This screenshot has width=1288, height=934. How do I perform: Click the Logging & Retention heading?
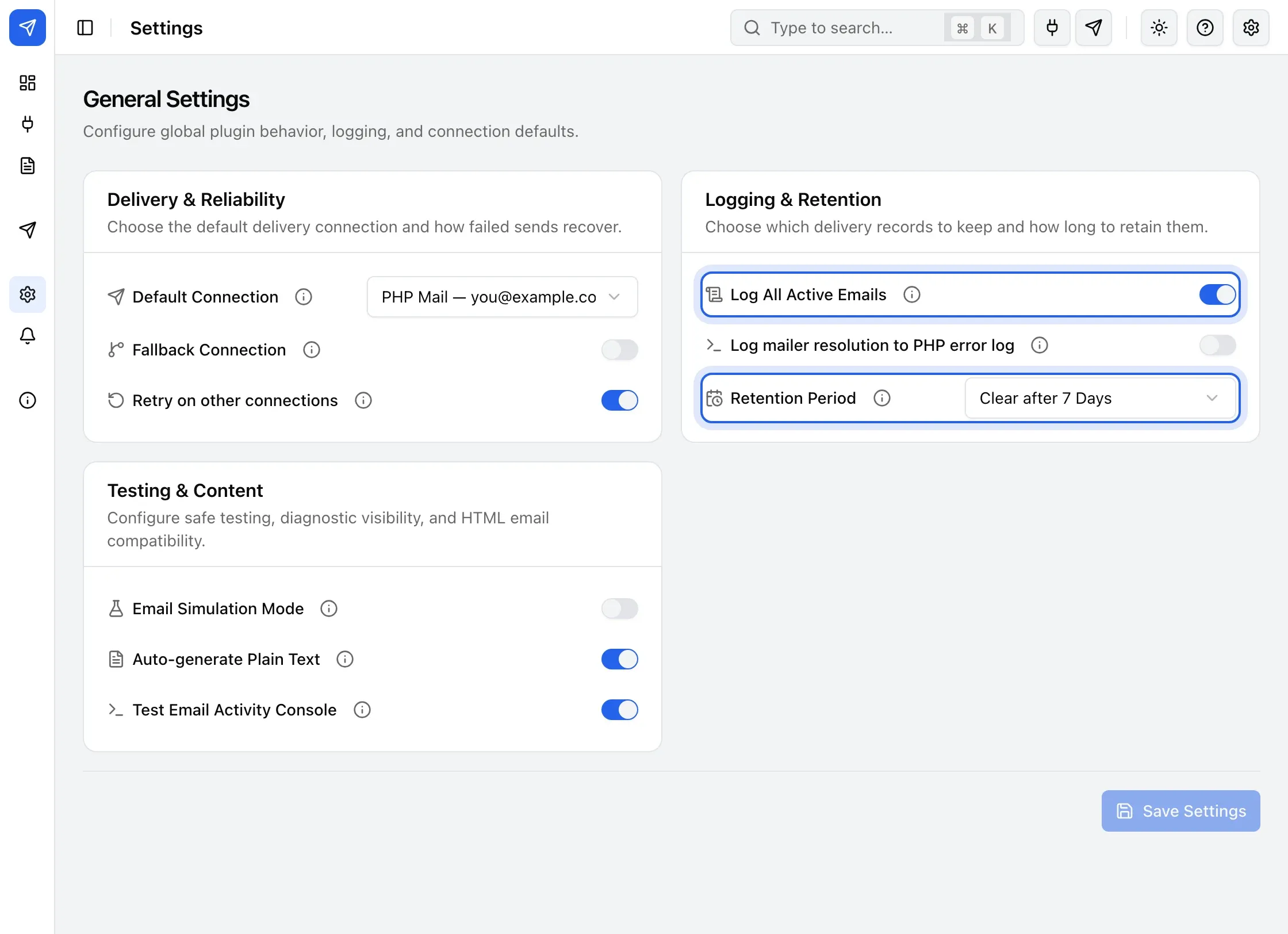pos(793,200)
